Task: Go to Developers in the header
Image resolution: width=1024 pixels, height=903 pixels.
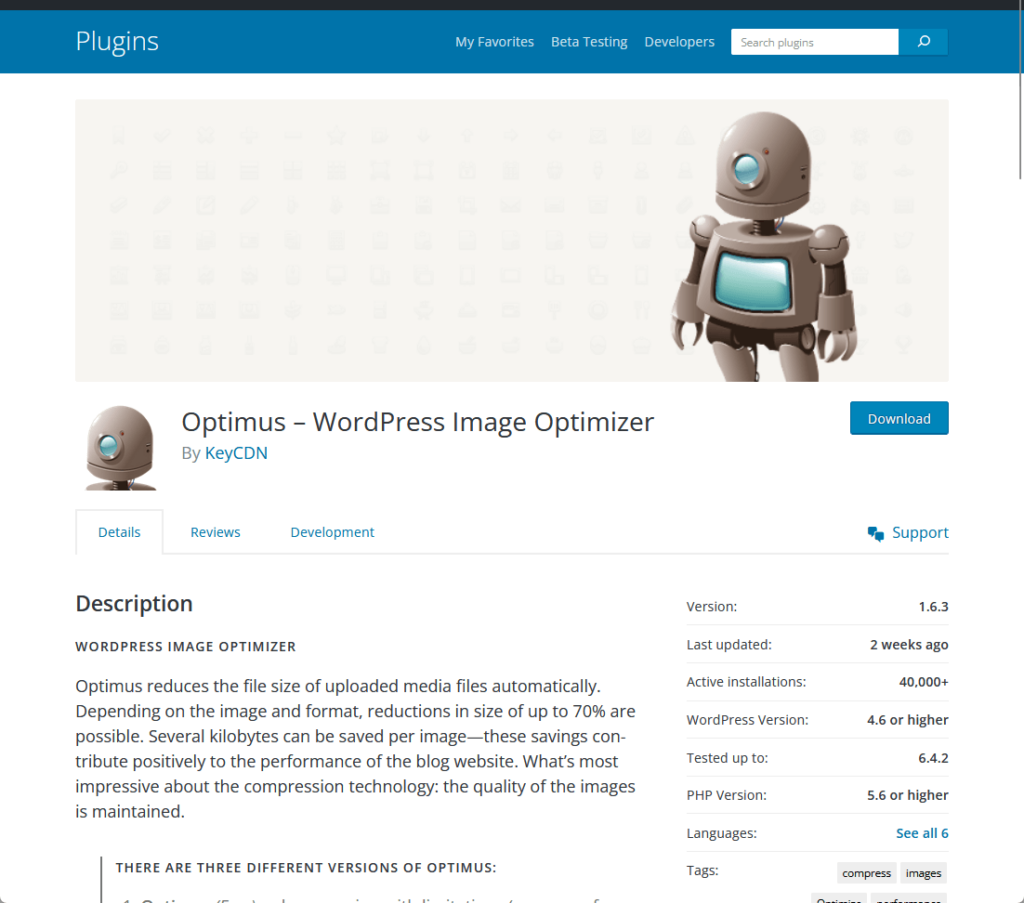Action: tap(679, 42)
